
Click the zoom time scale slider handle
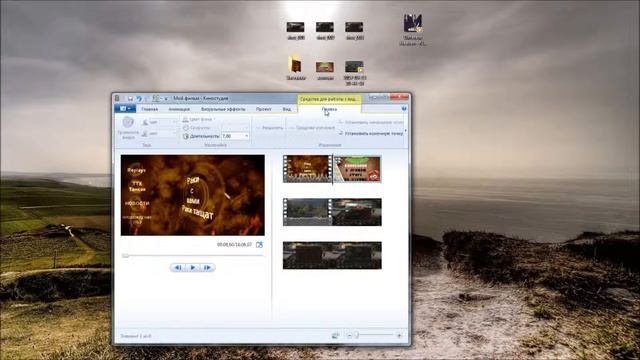pos(356,335)
